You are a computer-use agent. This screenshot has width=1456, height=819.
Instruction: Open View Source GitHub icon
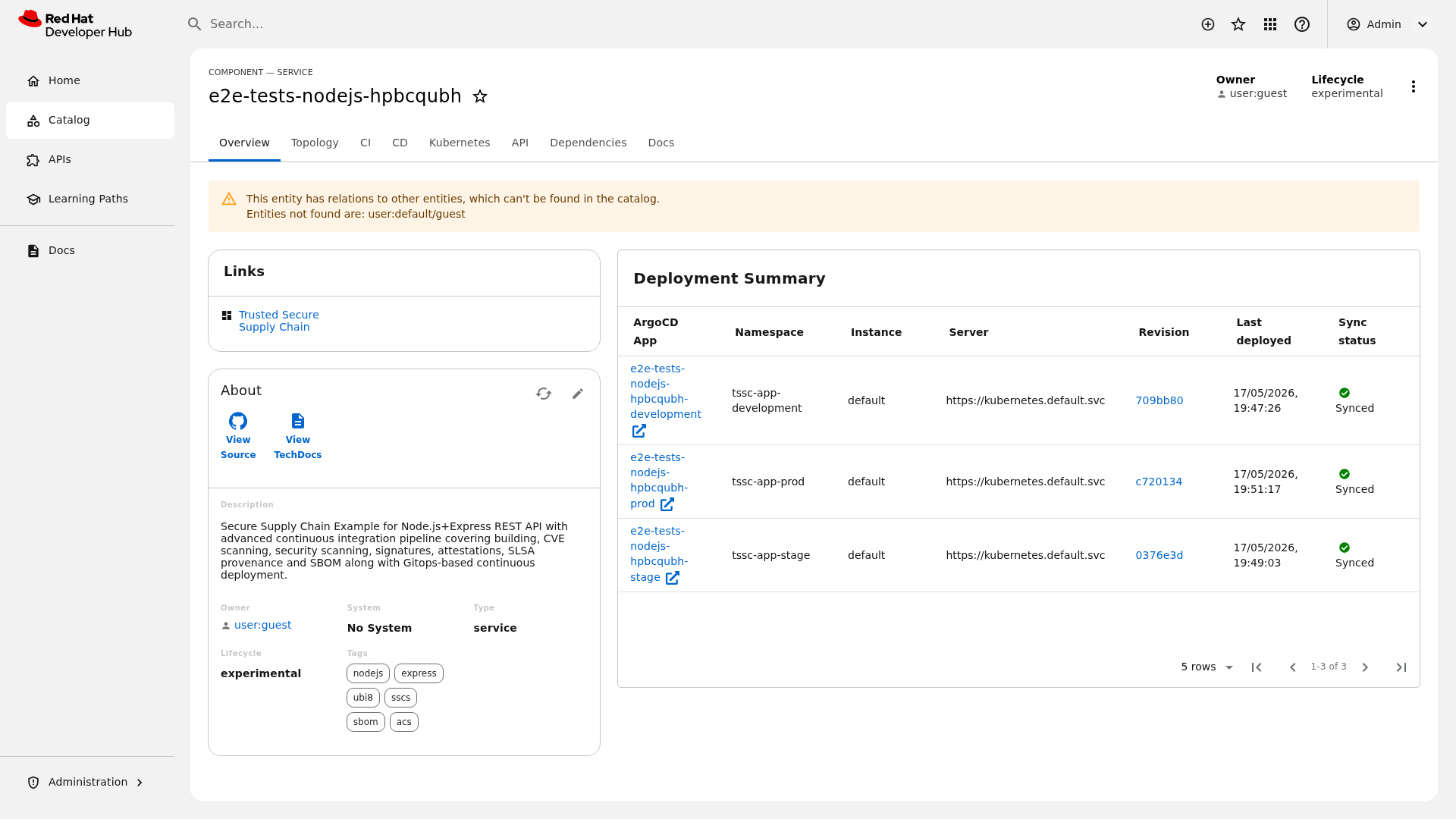tap(238, 421)
